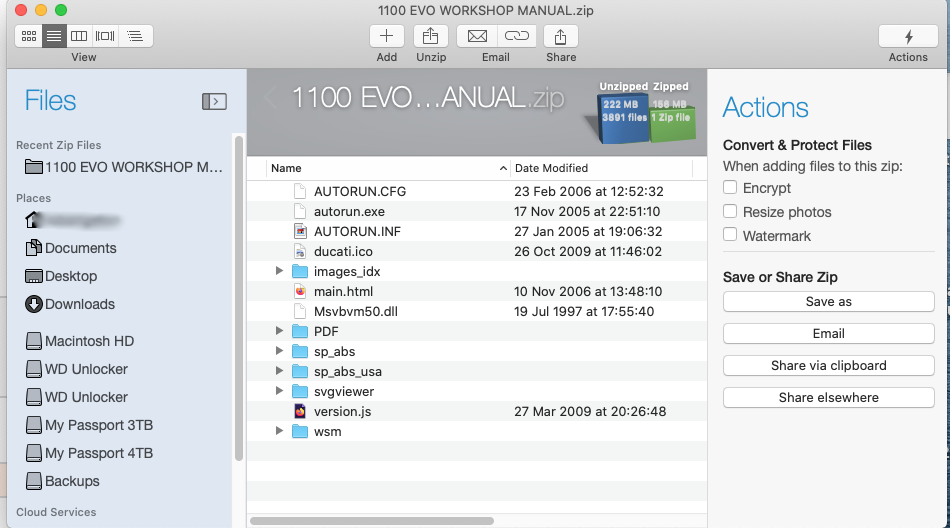Image resolution: width=950 pixels, height=528 pixels.
Task: Select the version.js file icon
Action: [x=300, y=412]
